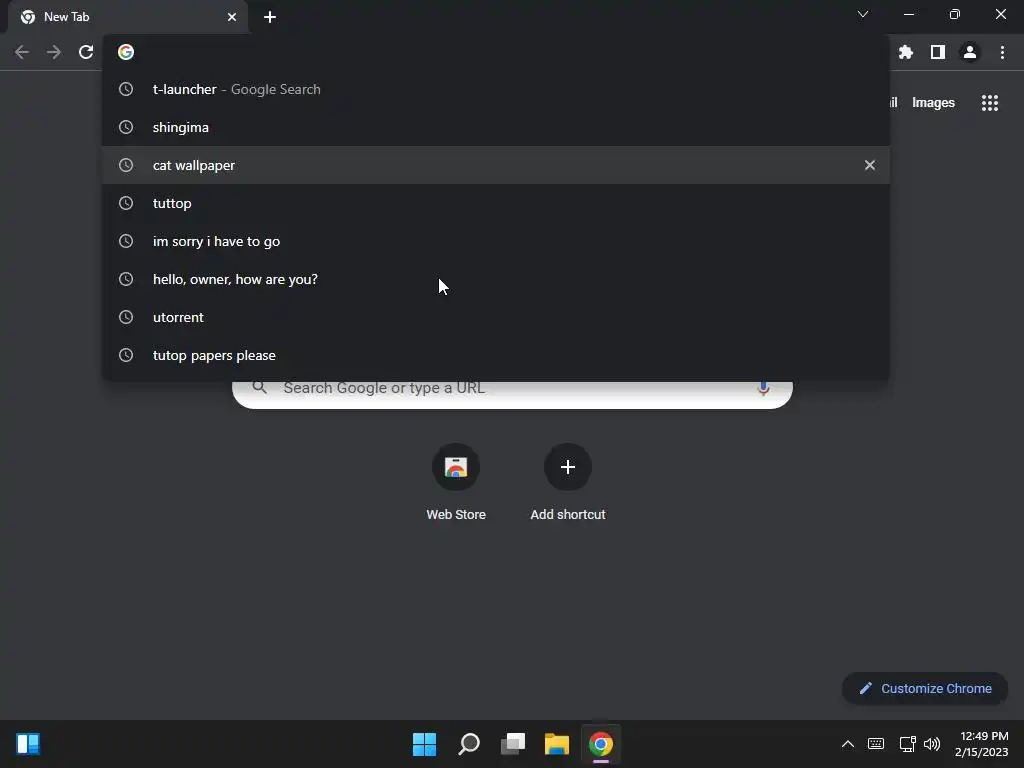
Task: Open Windows Start menu
Action: pos(424,744)
